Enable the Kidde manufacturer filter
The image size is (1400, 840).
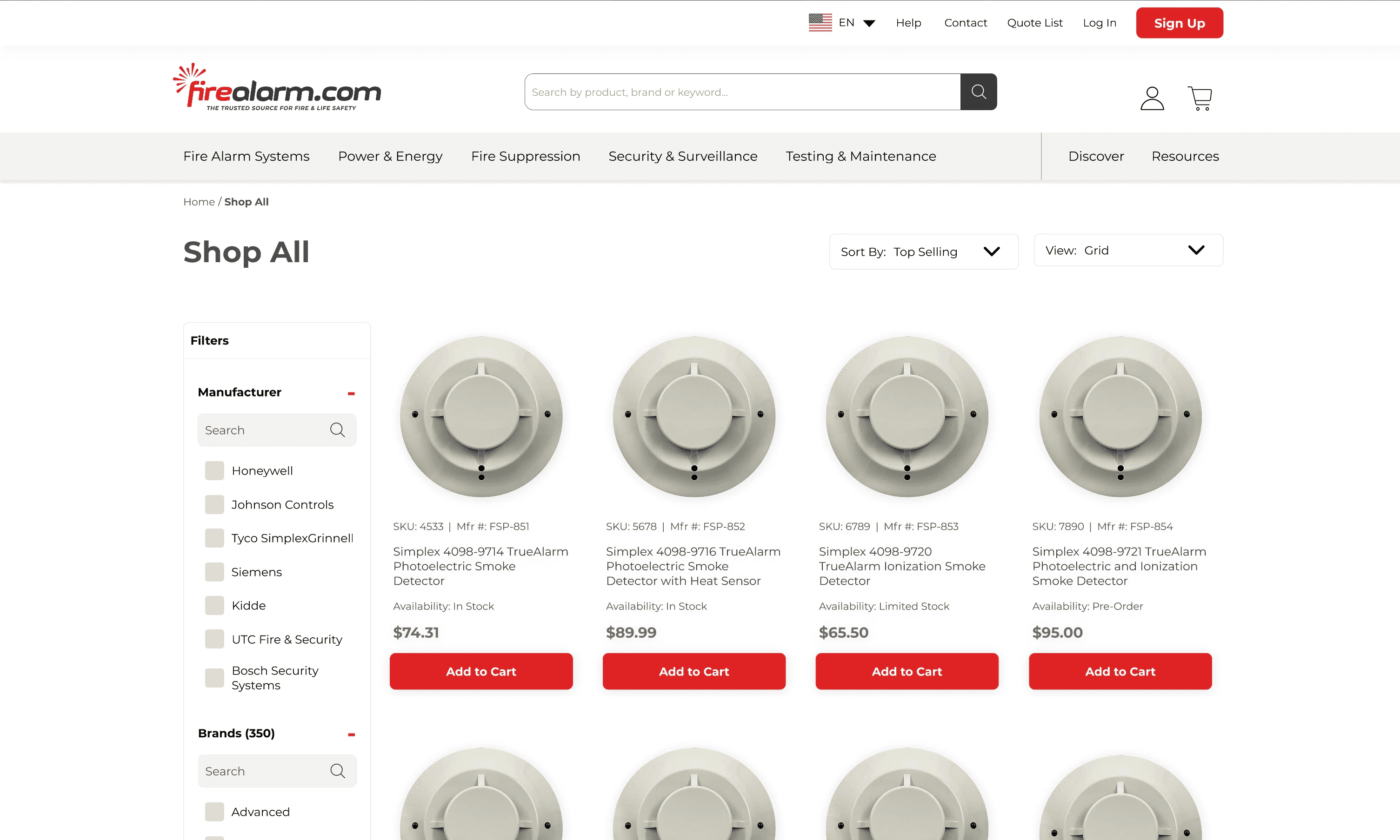214,606
